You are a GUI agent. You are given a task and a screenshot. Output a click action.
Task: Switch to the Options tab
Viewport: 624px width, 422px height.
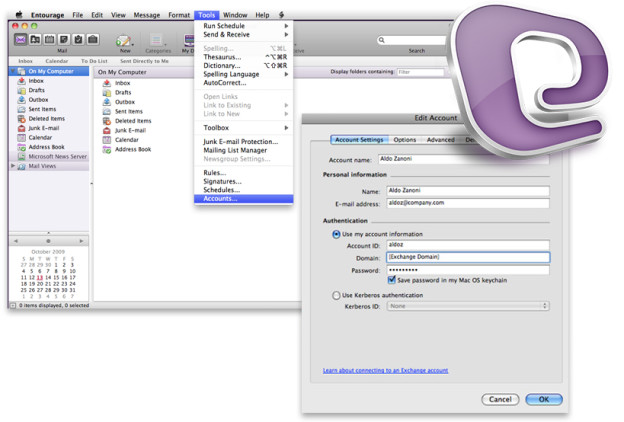404,140
